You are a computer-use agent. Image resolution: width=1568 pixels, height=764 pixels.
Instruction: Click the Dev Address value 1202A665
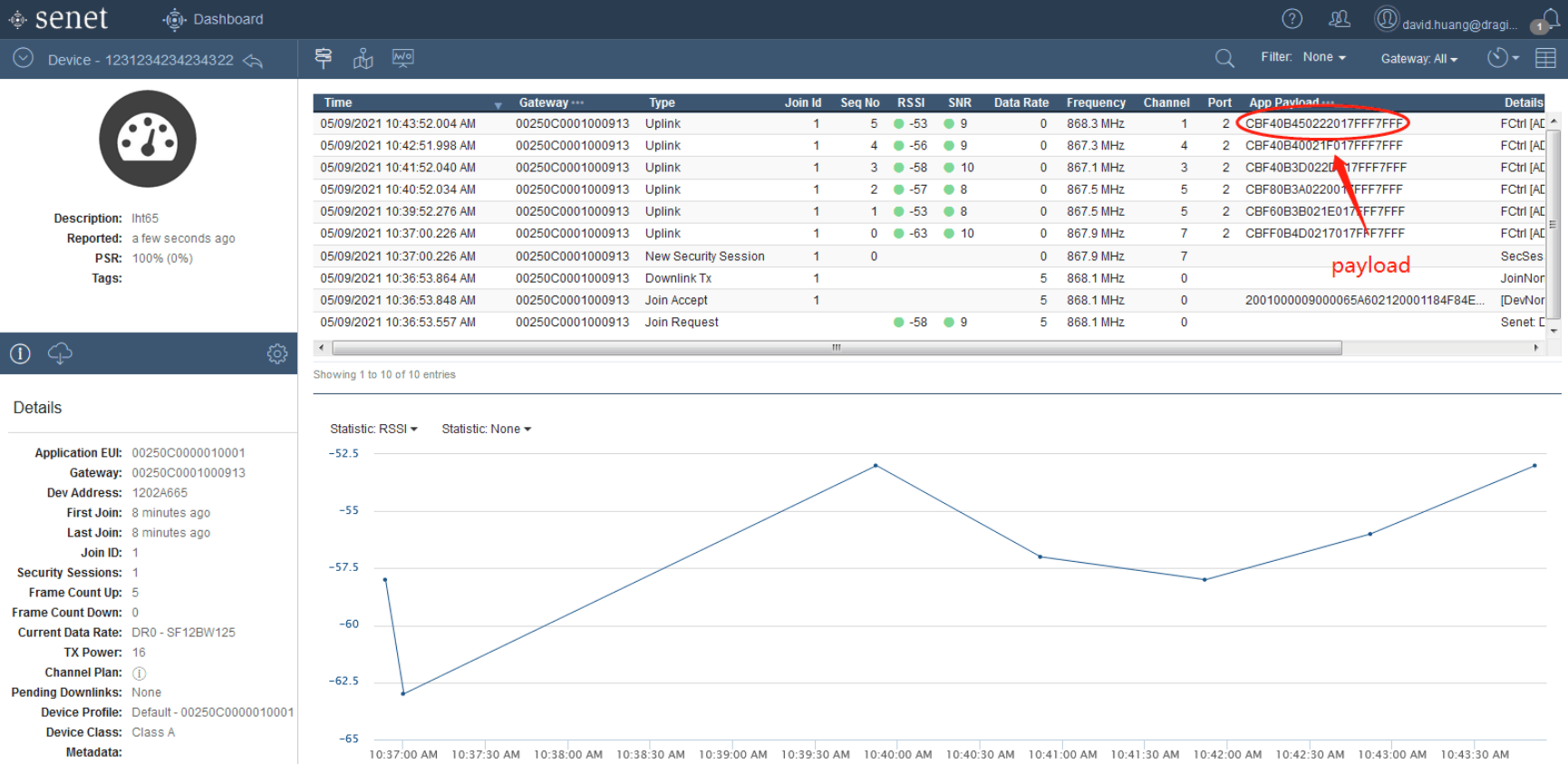160,493
